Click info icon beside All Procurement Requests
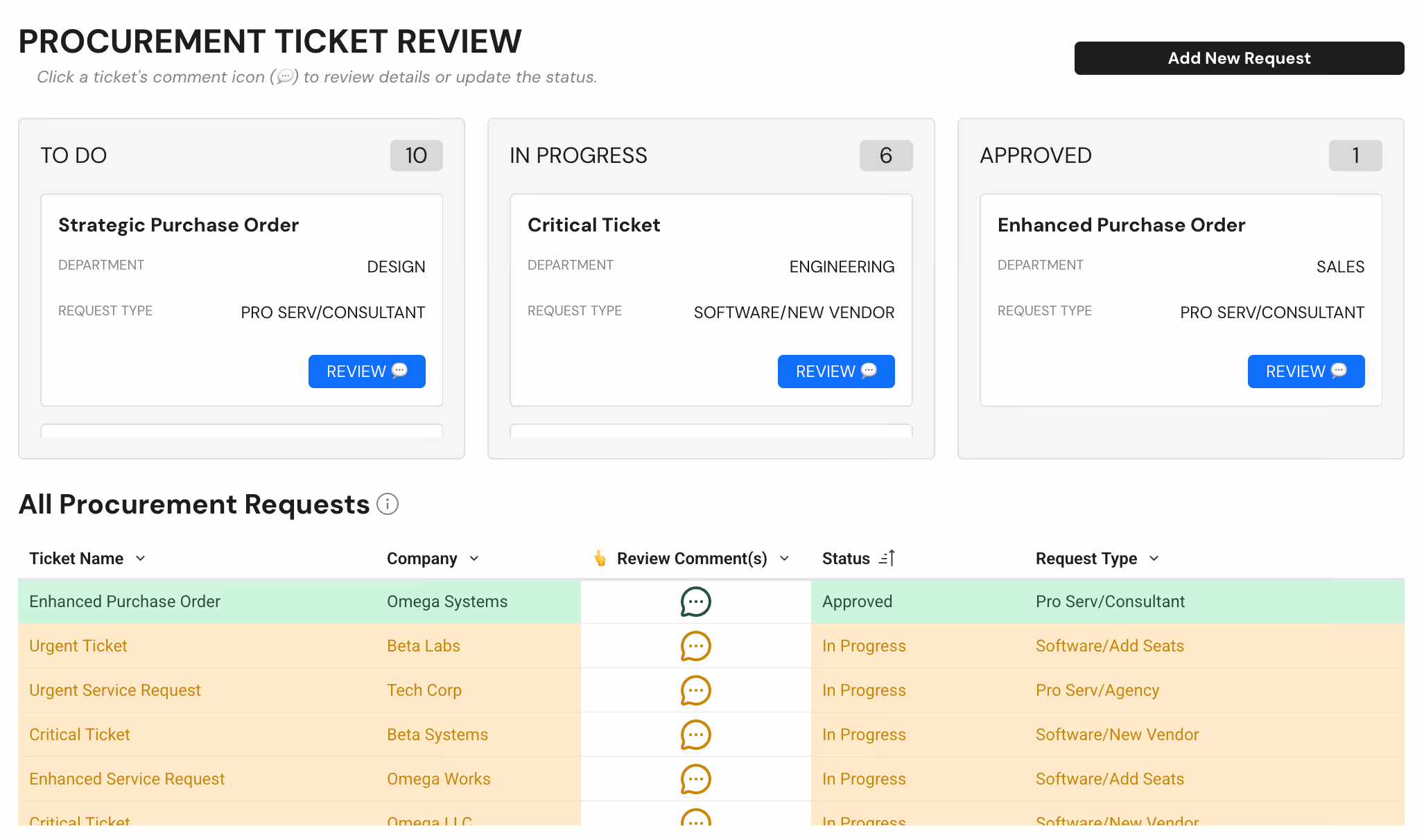 tap(388, 505)
